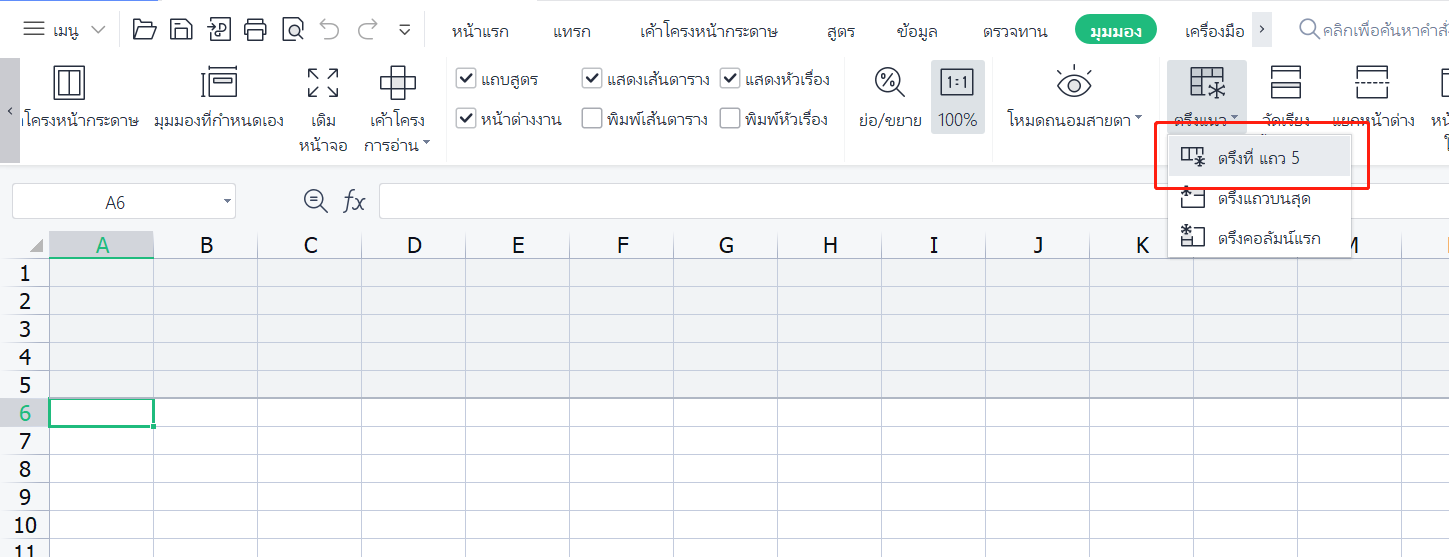Undo the last action

329,29
